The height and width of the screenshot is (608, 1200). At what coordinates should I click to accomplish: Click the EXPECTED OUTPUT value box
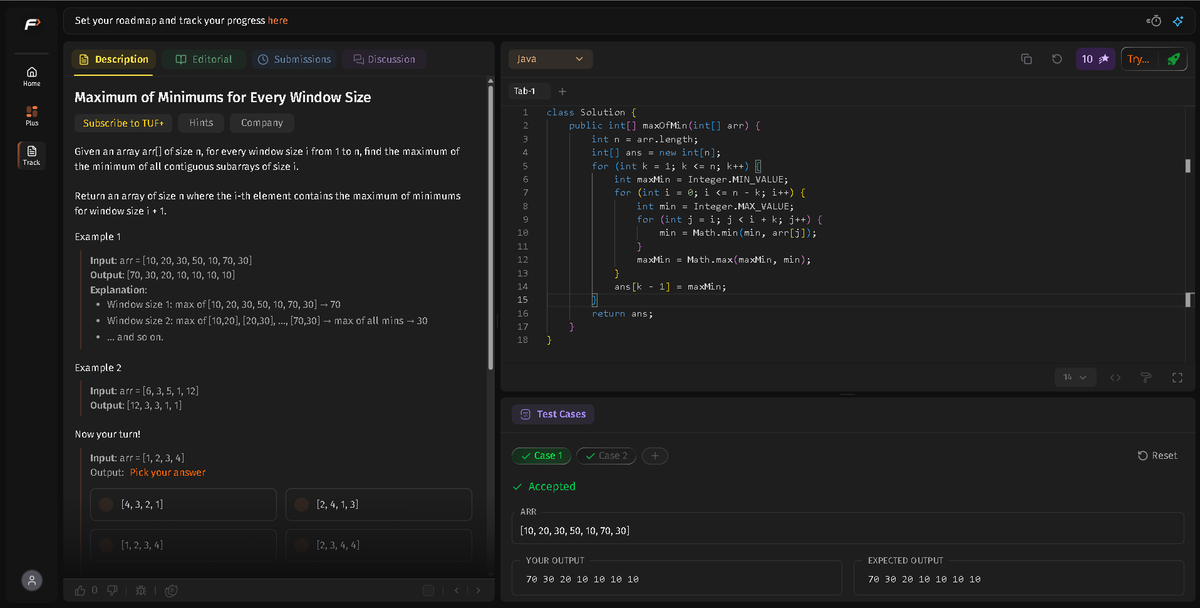click(x=1019, y=579)
